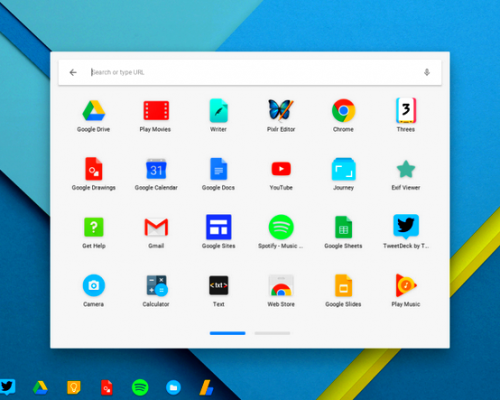Select the first launcher page indicator

coord(228,333)
